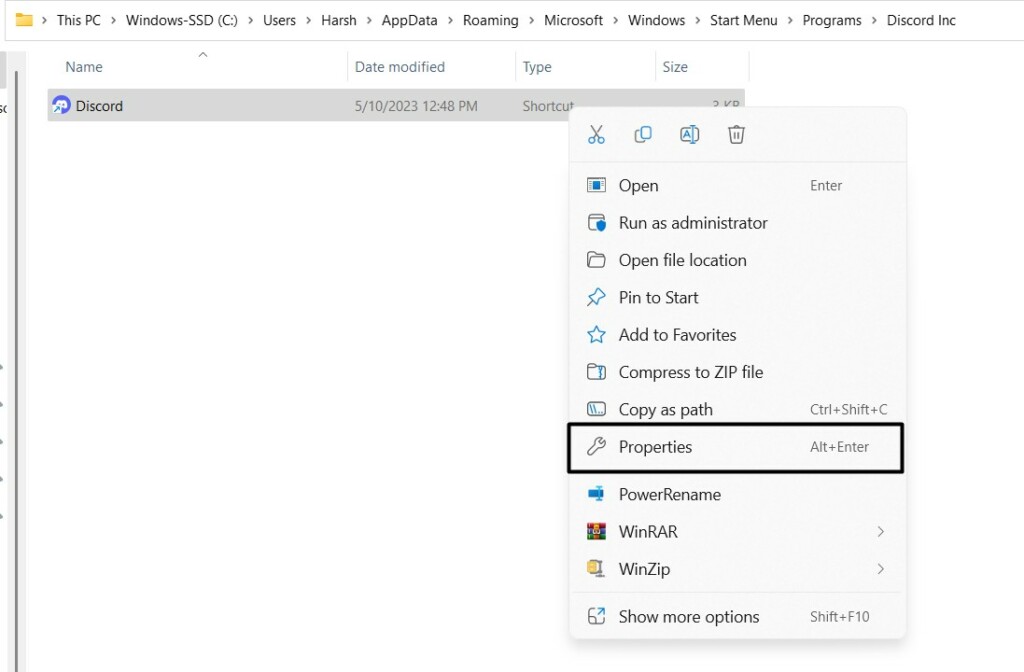
Task: Click Open file location
Action: [x=682, y=260]
